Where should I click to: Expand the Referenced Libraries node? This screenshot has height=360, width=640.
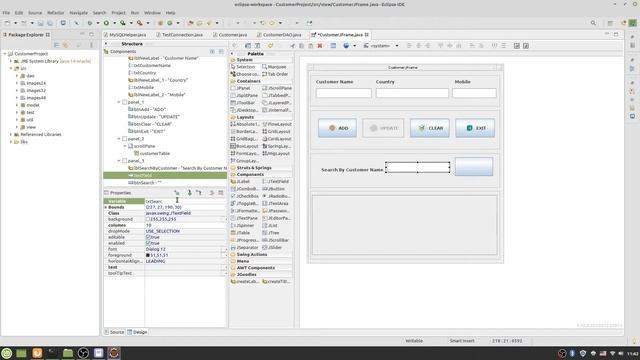pos(11,134)
